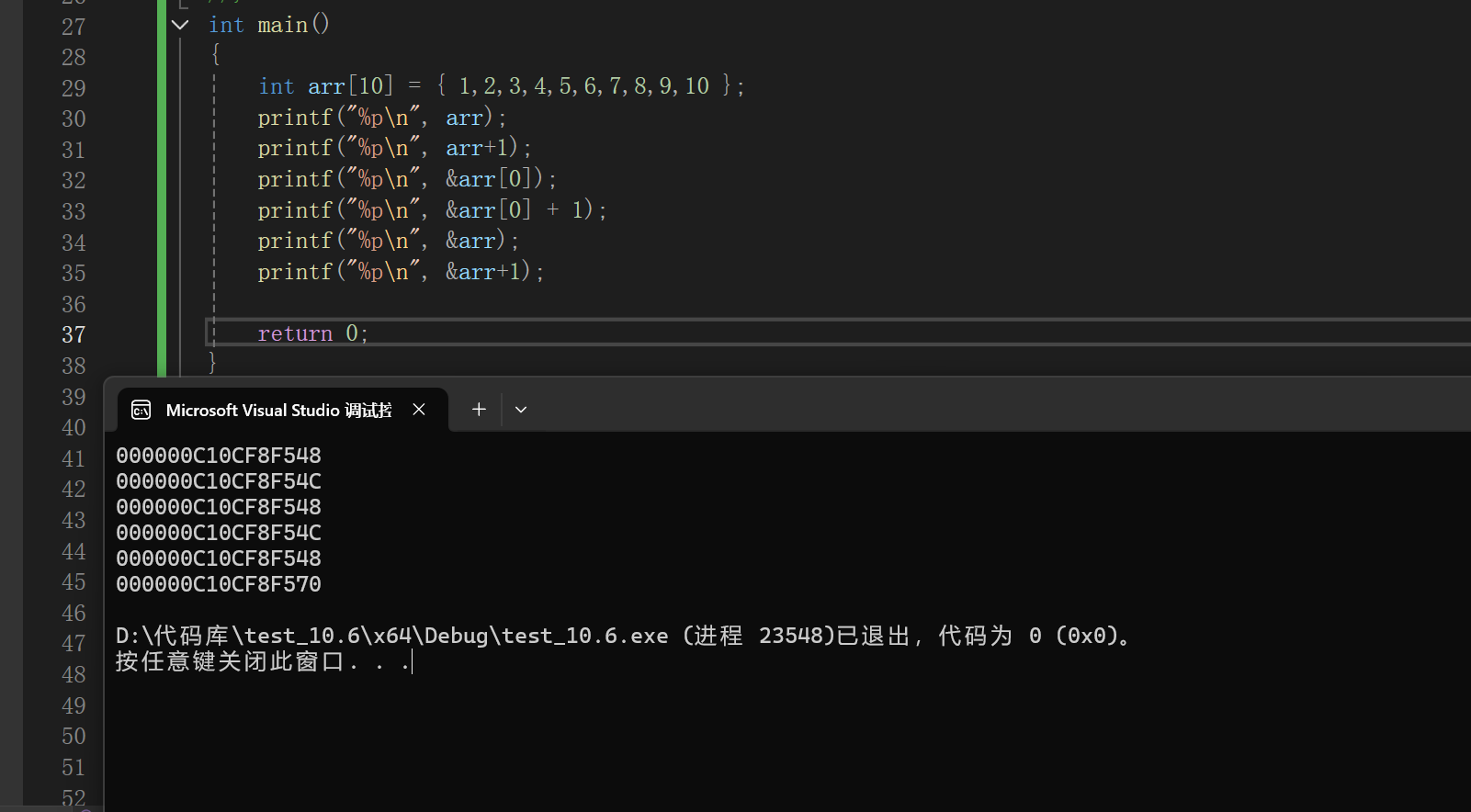
Task: Click line number 29 in the gutter
Action: click(x=74, y=88)
